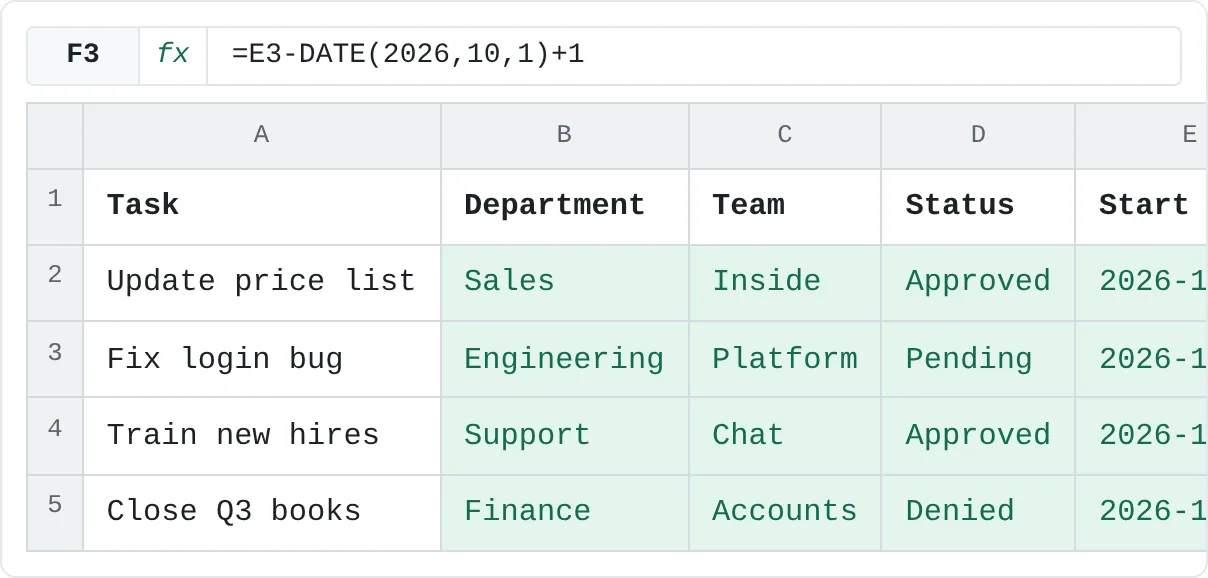Image resolution: width=1208 pixels, height=578 pixels.
Task: Click into the formula bar containing =E3-DATE(2026,10,1)+1
Action: coord(694,55)
